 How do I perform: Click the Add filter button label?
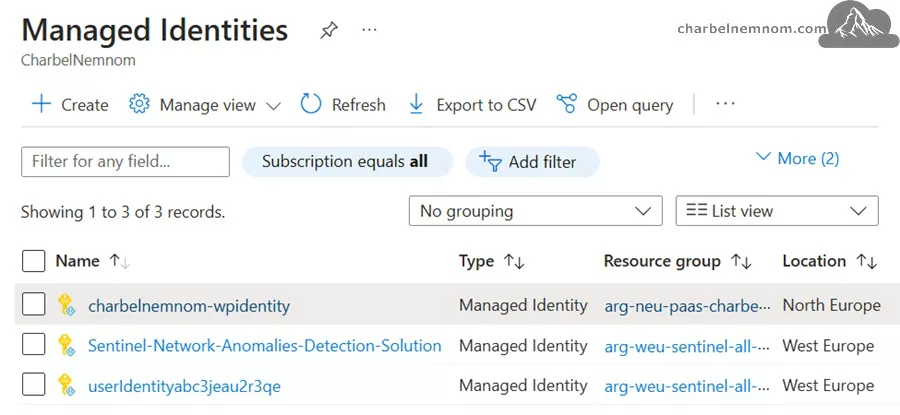click(542, 162)
